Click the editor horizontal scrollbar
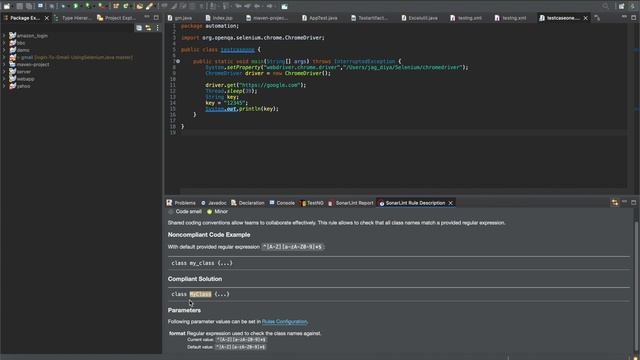 tap(403, 191)
